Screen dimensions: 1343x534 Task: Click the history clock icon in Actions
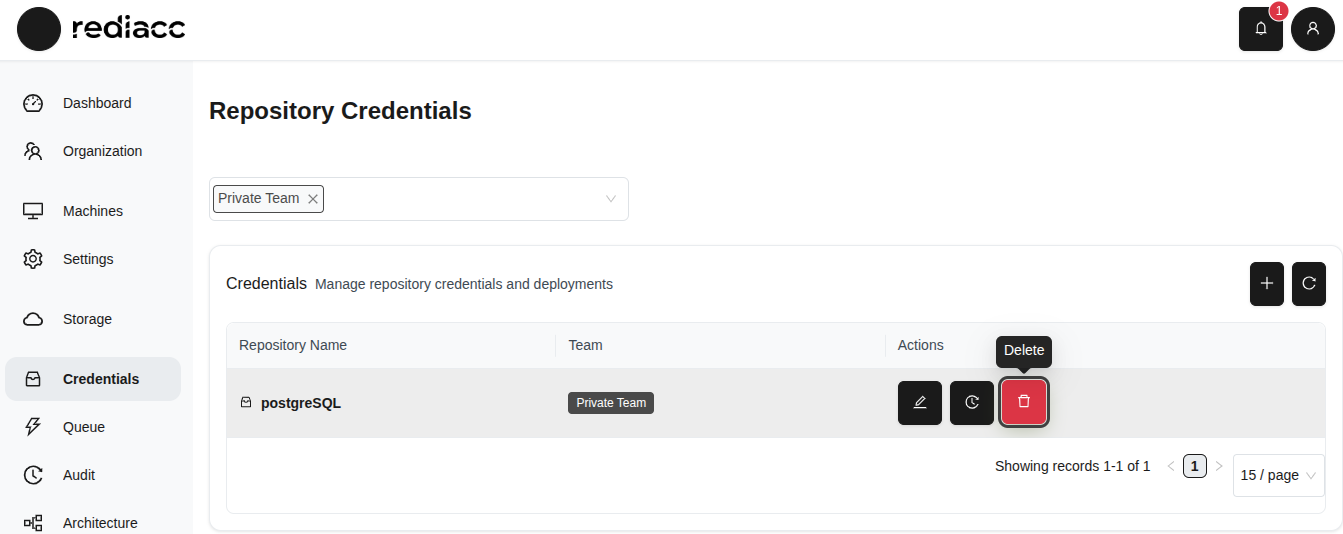tap(971, 402)
